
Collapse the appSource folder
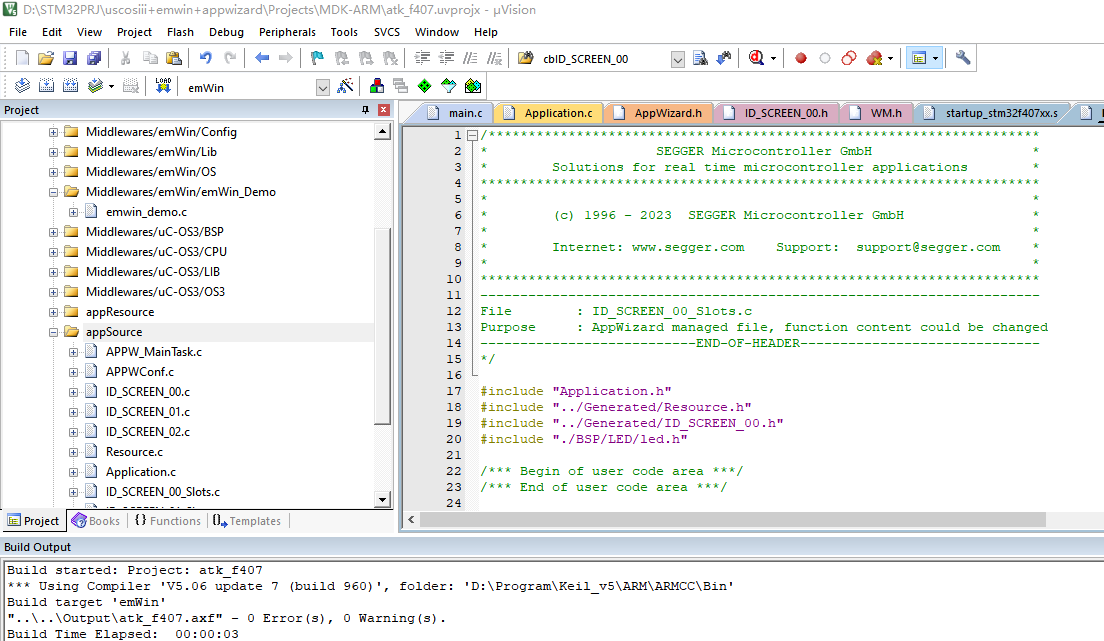[x=54, y=332]
